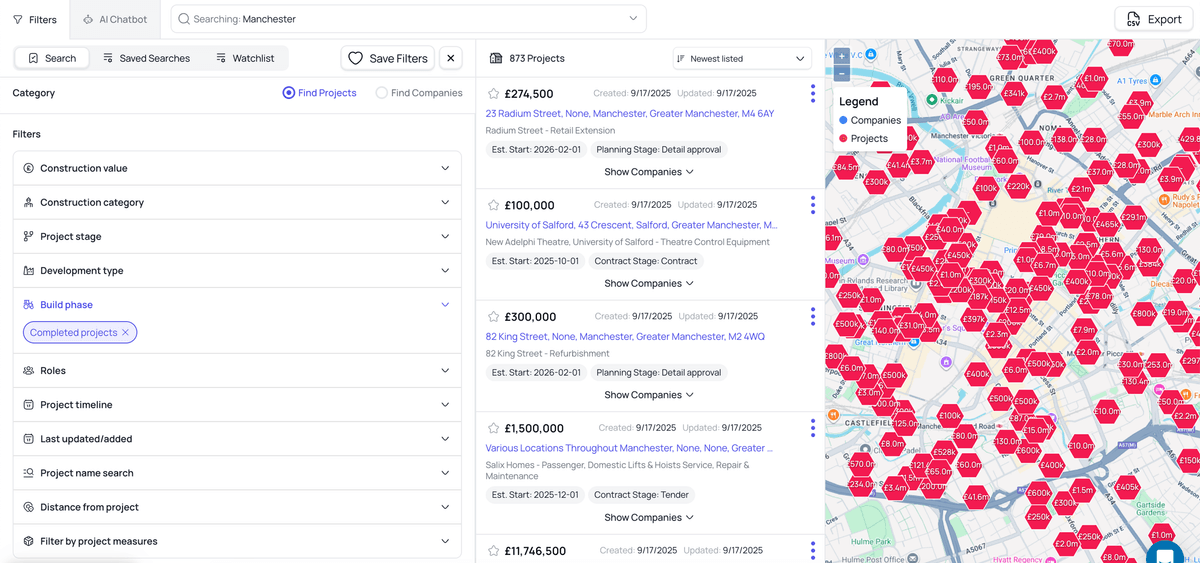Screen dimensions: 1200x563
Task: Click map zoom out minus button
Action: [x=841, y=73]
